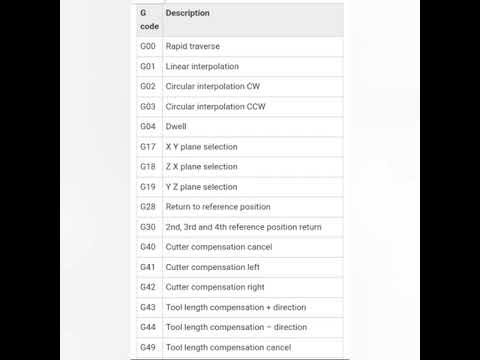
Task: Click the G00 code cell
Action: coord(149,47)
